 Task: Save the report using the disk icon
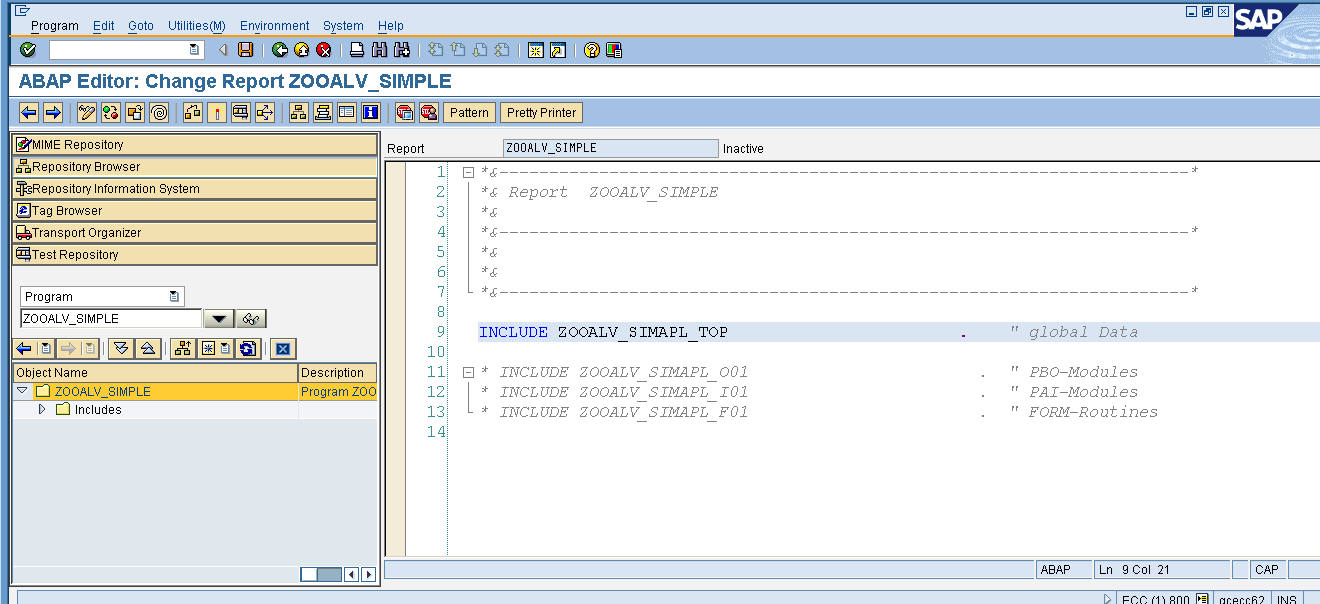[246, 49]
